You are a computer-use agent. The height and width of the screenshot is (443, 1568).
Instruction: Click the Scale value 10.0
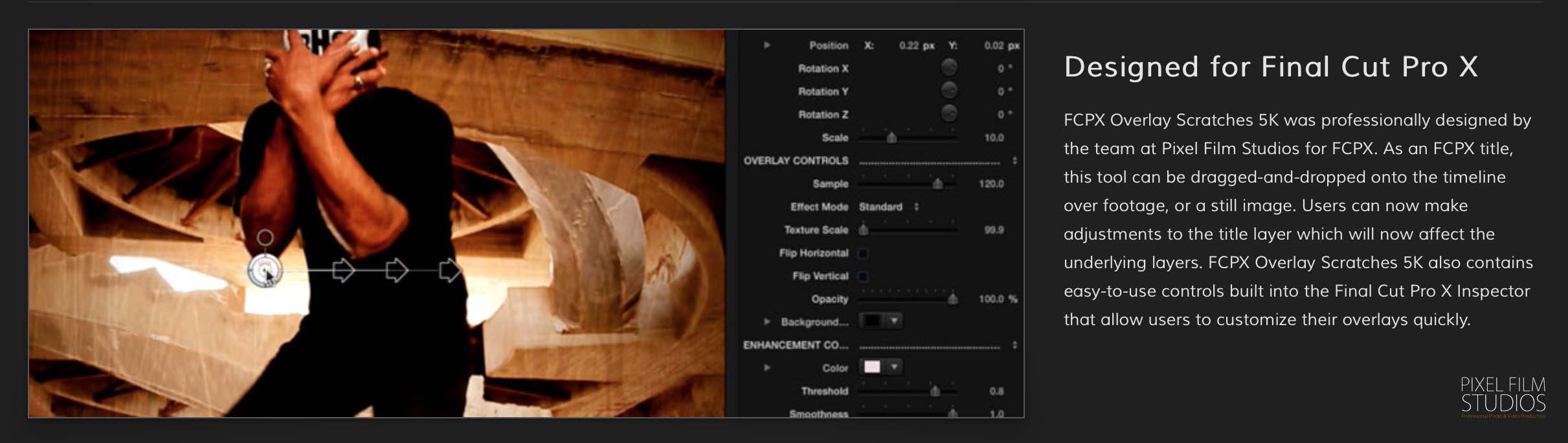coord(994,137)
